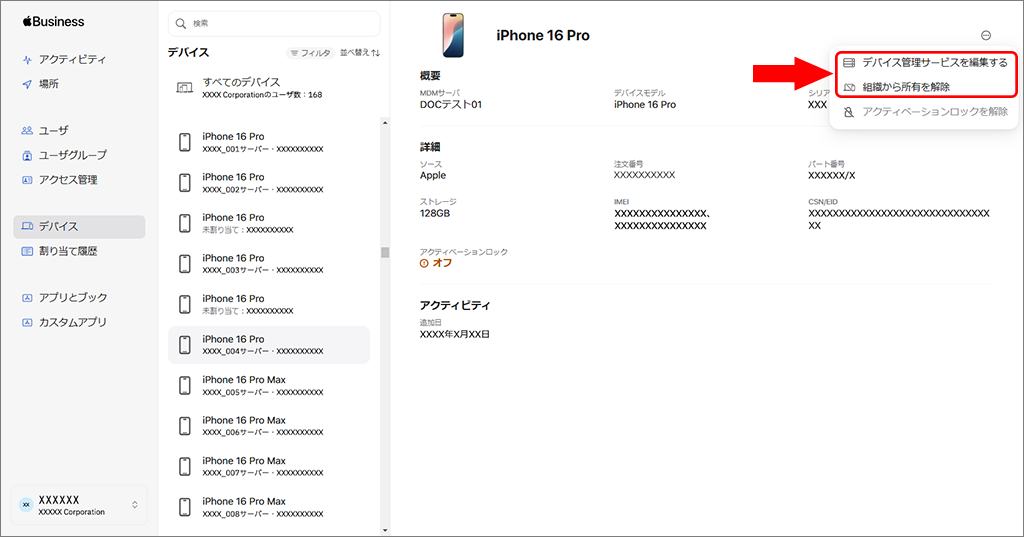Click MDM server value DOCテスト01

click(x=451, y=105)
